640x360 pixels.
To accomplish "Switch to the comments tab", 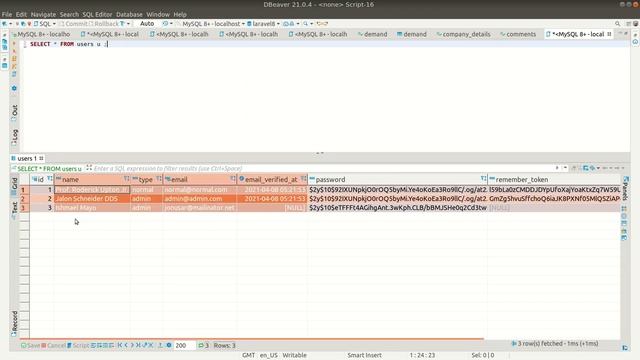I will pyautogui.click(x=518, y=34).
